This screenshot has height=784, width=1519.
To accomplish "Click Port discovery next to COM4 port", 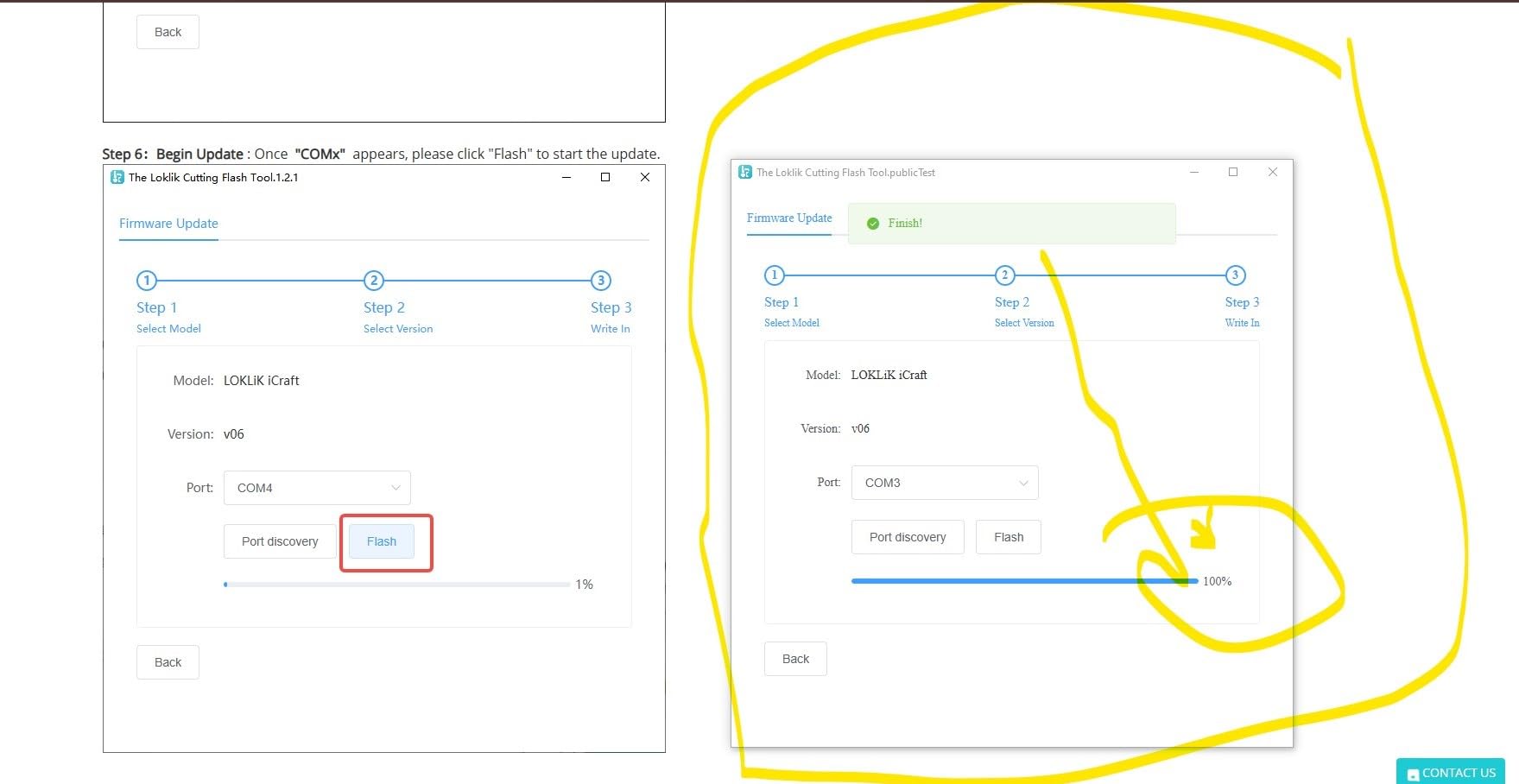I will point(280,541).
